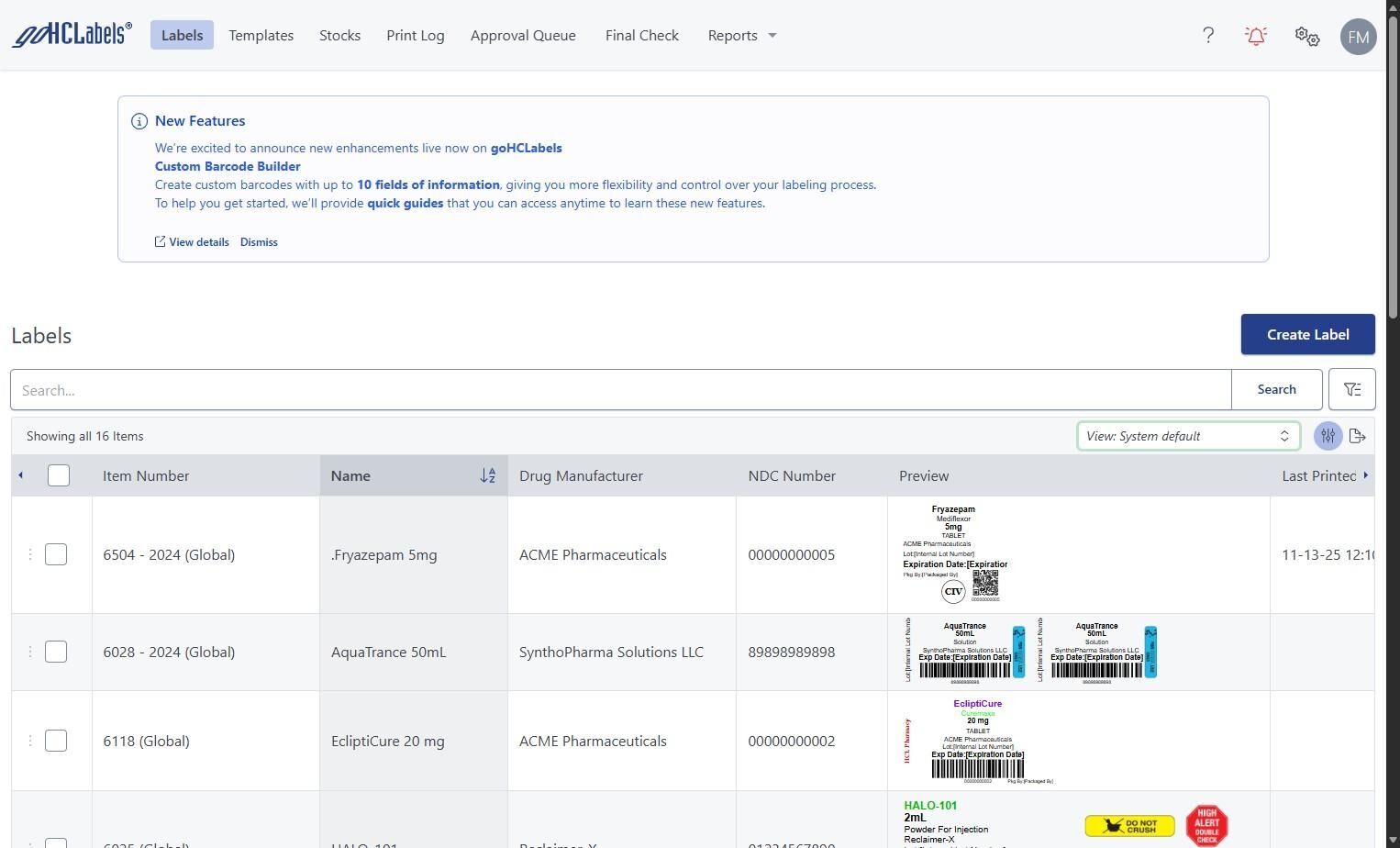This screenshot has height=848, width=1400.
Task: Go to the Labels tab
Action: tap(182, 35)
